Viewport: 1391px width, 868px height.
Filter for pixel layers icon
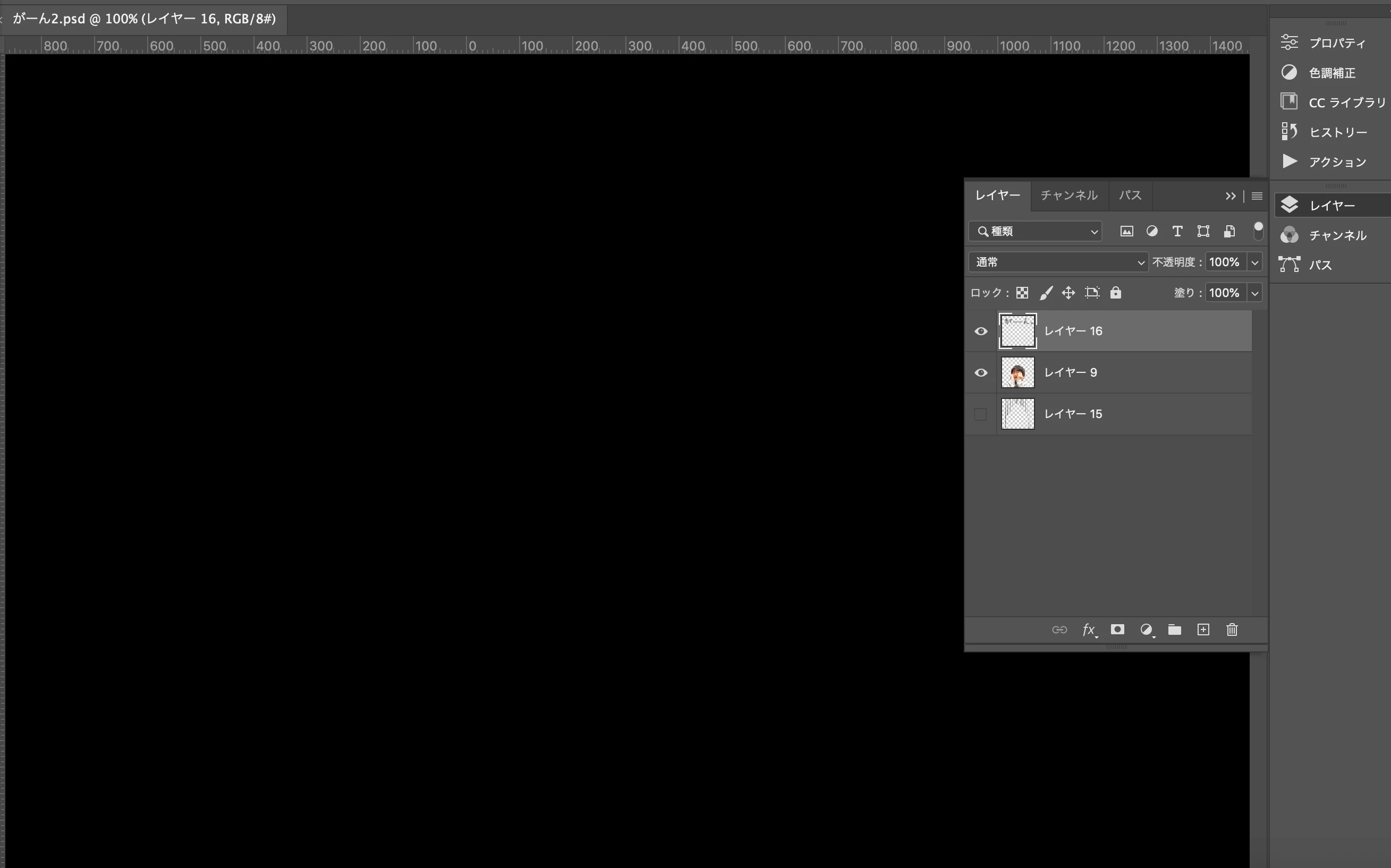click(1126, 232)
